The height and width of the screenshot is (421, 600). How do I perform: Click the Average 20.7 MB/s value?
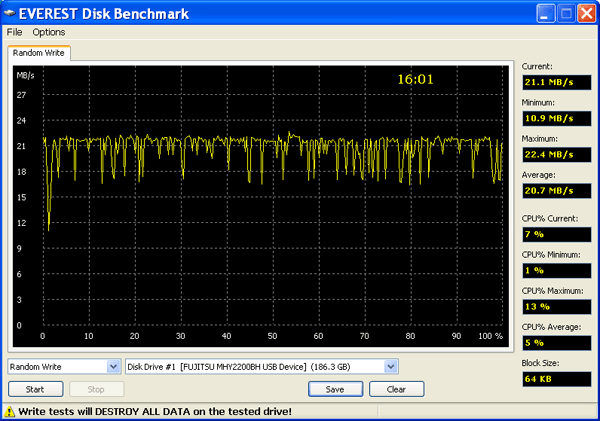(557, 191)
